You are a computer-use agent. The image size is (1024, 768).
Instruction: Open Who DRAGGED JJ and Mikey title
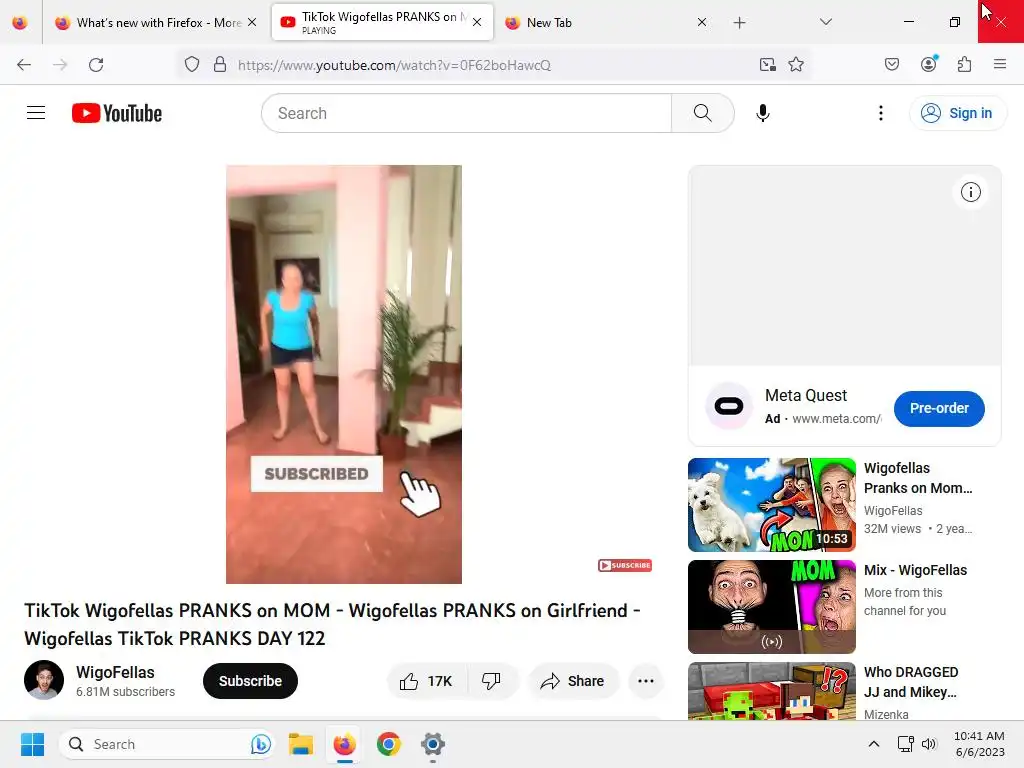[x=911, y=682]
